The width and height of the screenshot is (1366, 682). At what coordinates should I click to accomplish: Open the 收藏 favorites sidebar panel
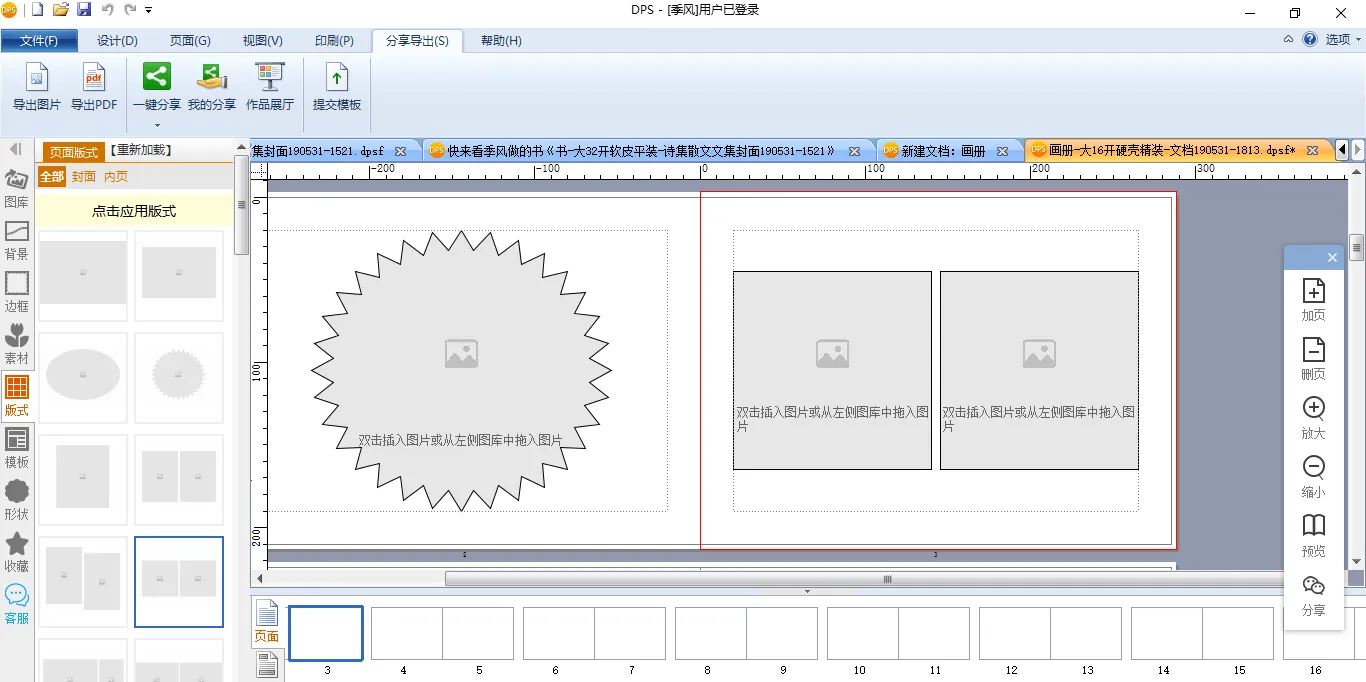click(x=17, y=552)
